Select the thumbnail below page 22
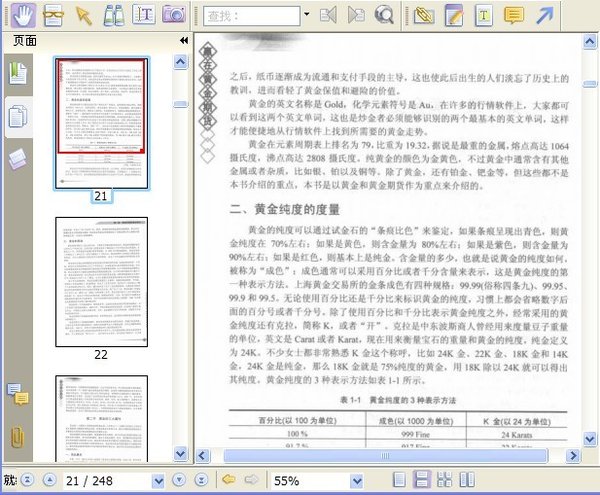 click(101, 419)
